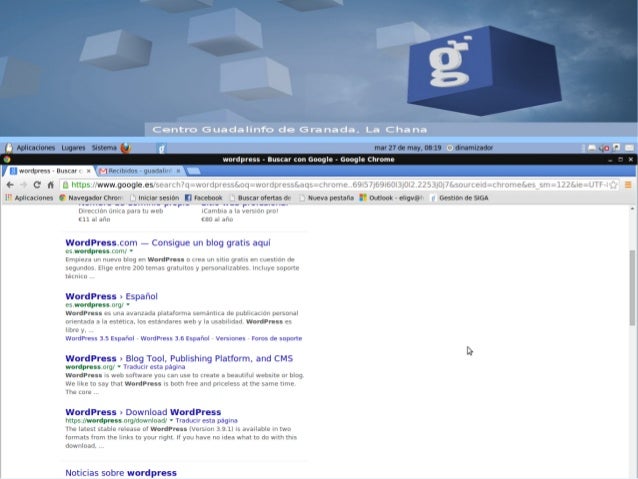Open the 'Foros de soporte' sitelink
Screen dimensions: 638x479
coord(277,338)
